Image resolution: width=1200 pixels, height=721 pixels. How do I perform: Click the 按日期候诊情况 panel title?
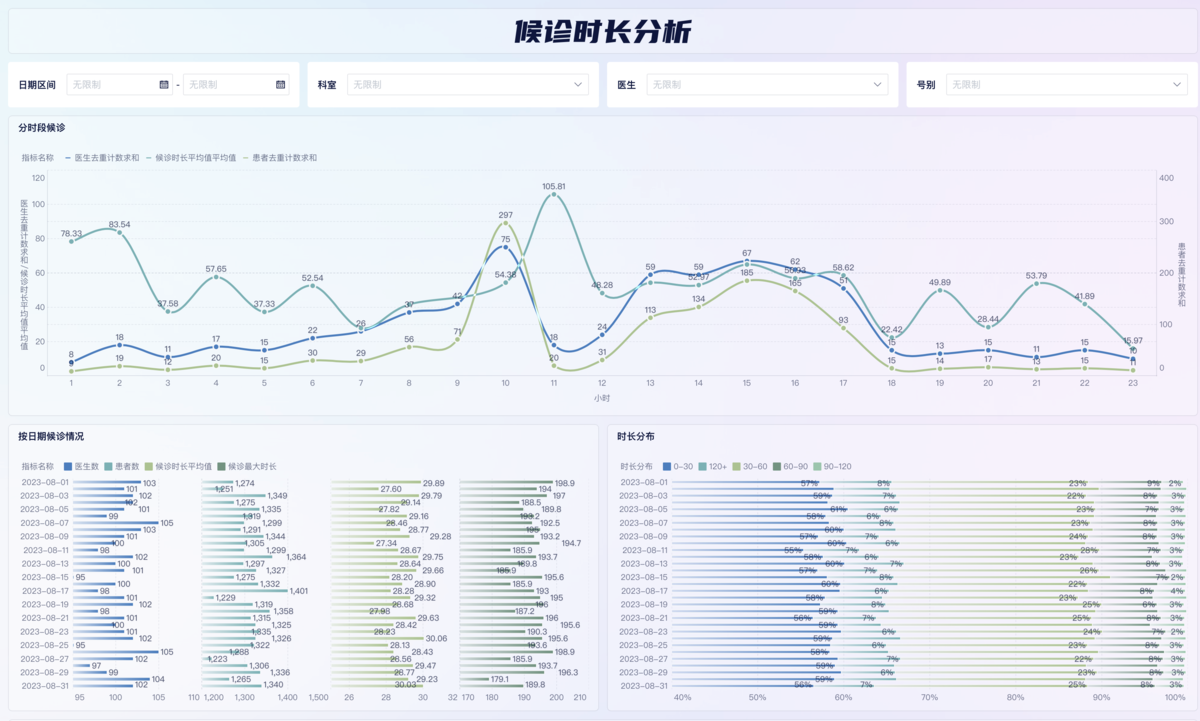[x=51, y=437]
